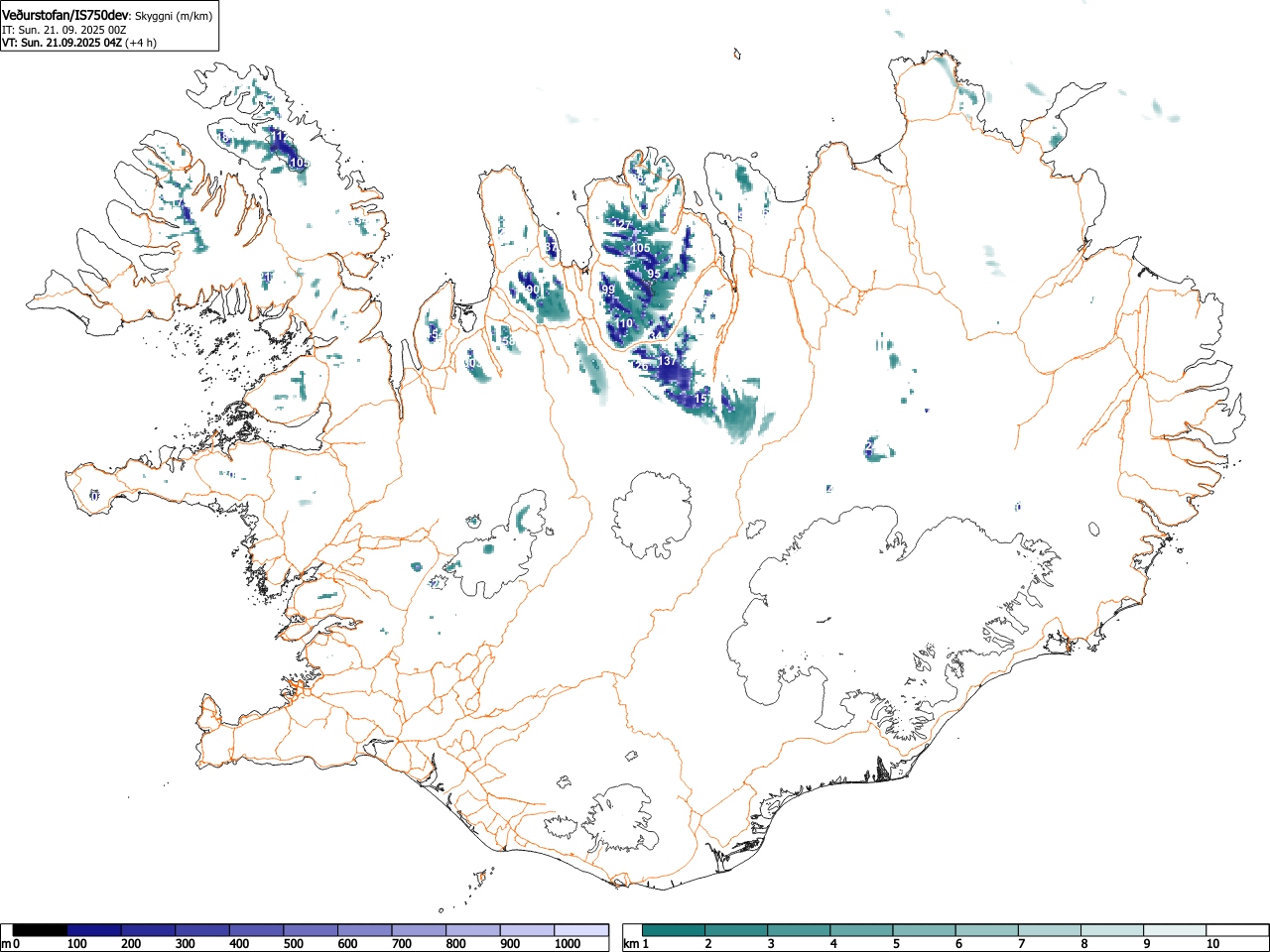Image resolution: width=1270 pixels, height=952 pixels.
Task: Select the 2–3 km teal legend block
Action: click(x=738, y=930)
